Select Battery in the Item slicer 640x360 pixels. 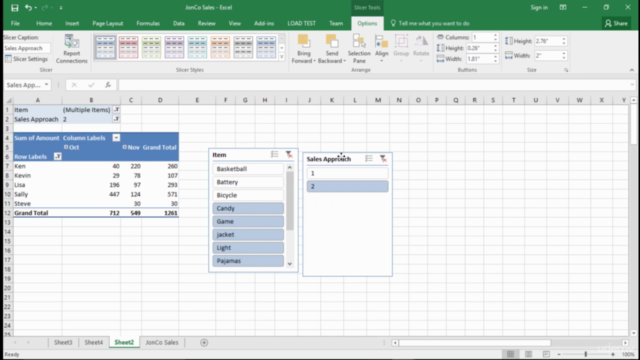248,182
